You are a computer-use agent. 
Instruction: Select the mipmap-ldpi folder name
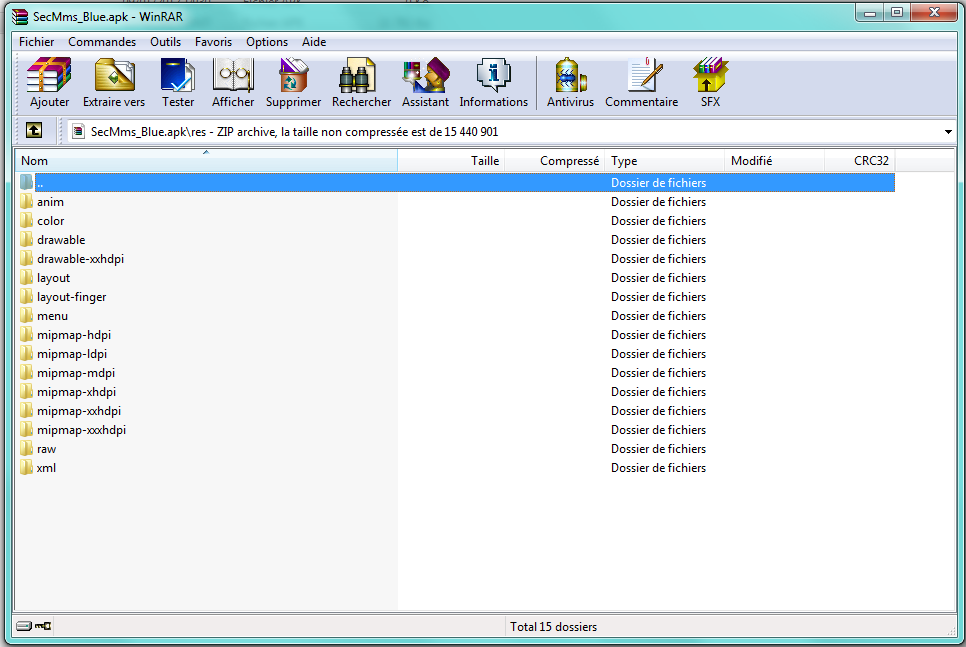71,354
